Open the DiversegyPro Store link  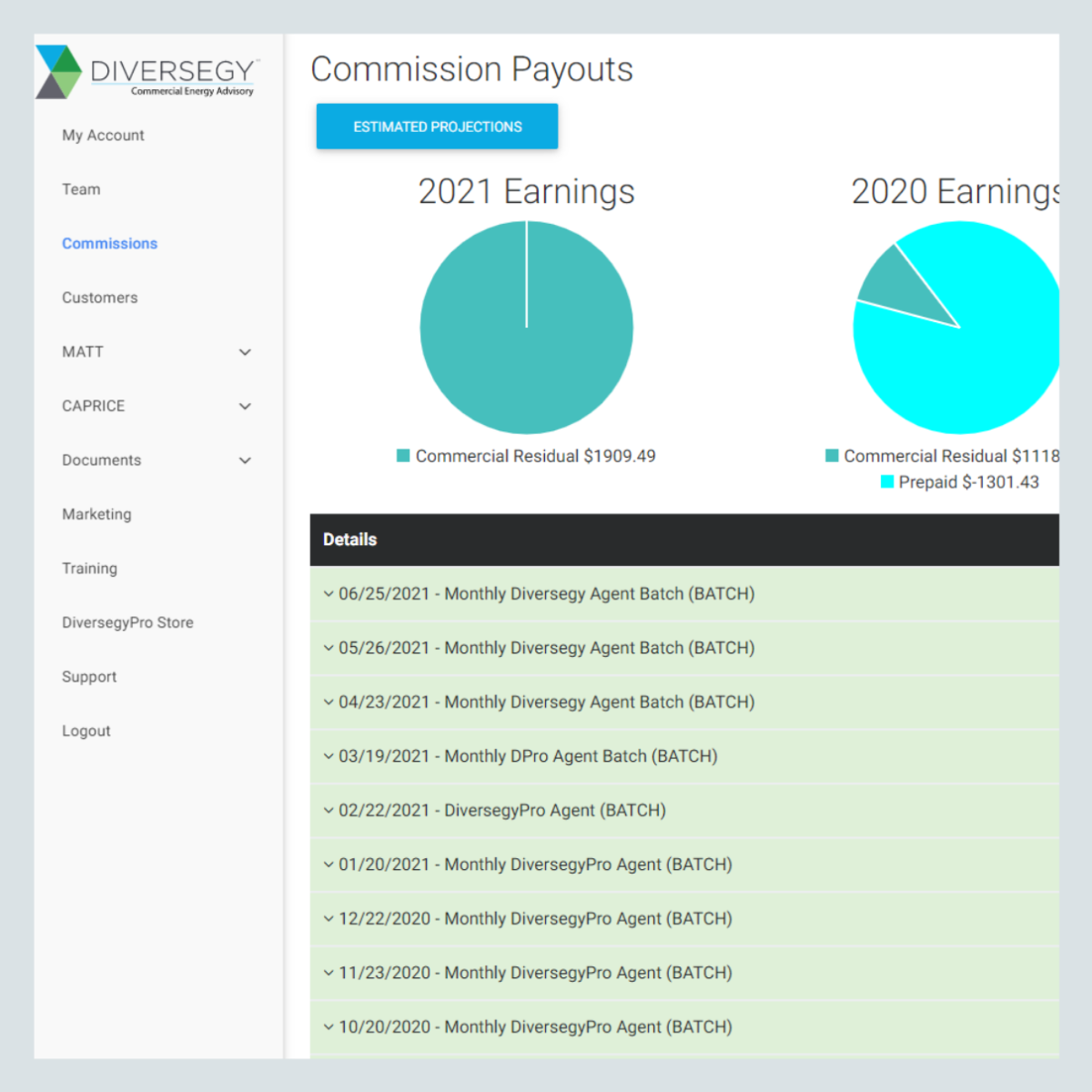point(127,622)
